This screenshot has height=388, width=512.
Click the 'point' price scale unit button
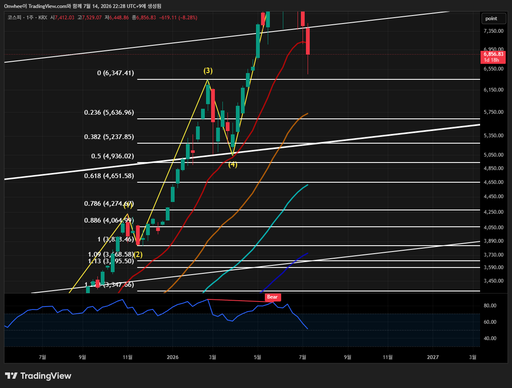493,18
